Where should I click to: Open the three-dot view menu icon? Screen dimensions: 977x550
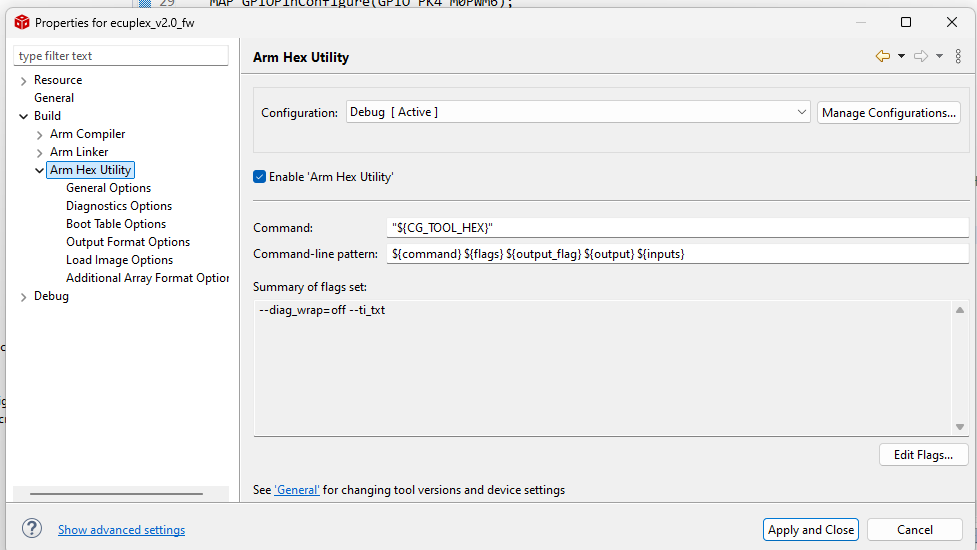[x=958, y=56]
